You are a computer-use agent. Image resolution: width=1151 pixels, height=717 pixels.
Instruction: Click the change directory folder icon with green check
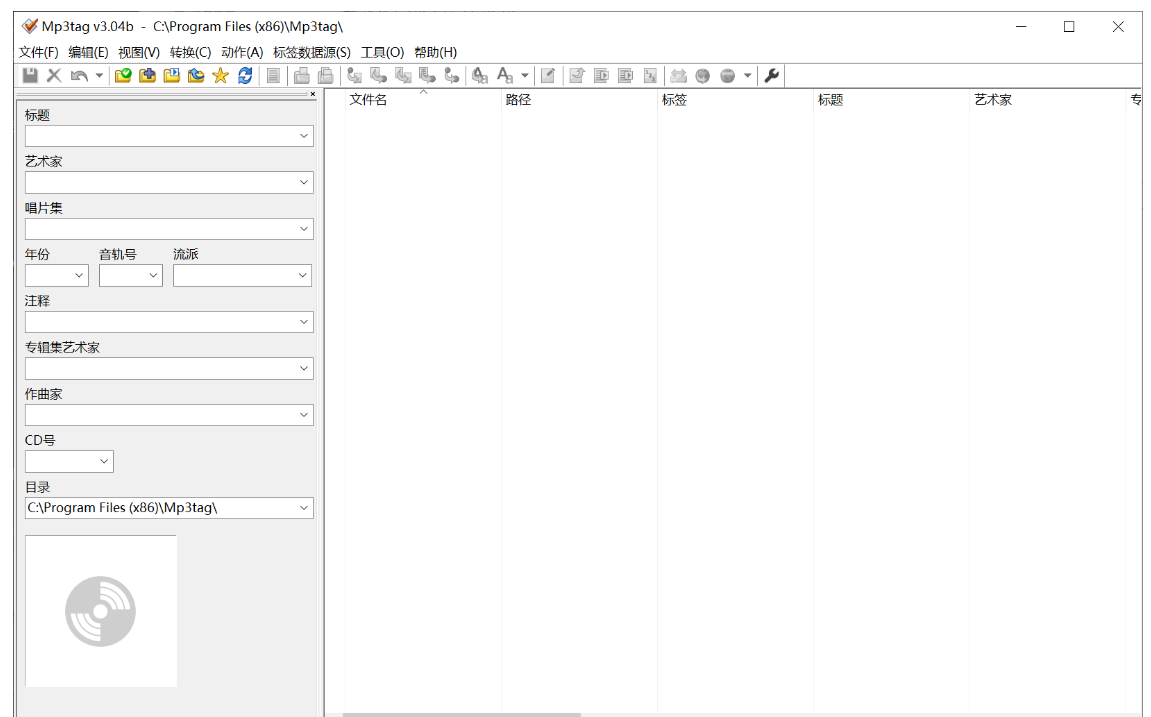point(123,76)
